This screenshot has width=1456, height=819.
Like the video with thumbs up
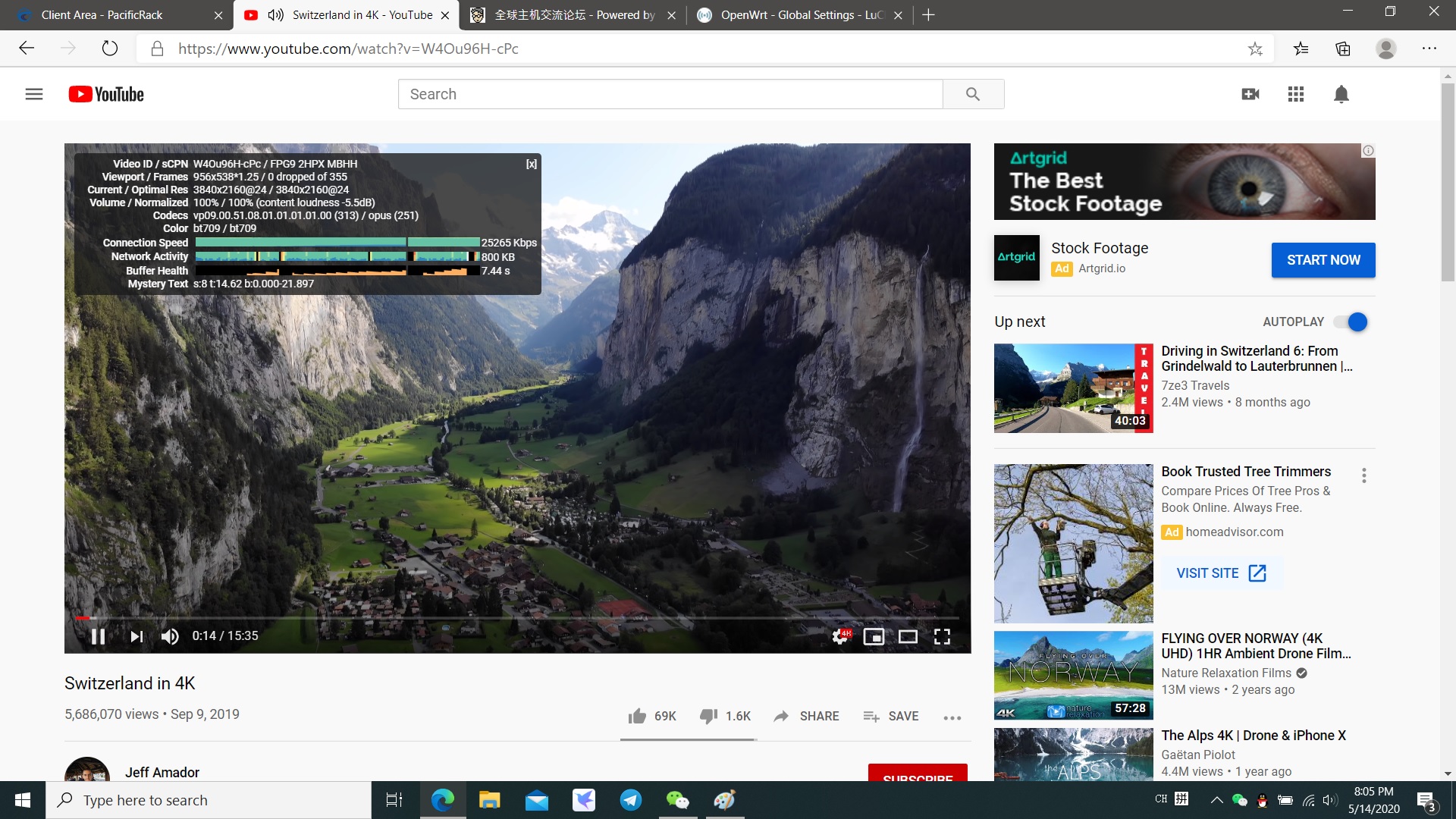click(x=652, y=716)
